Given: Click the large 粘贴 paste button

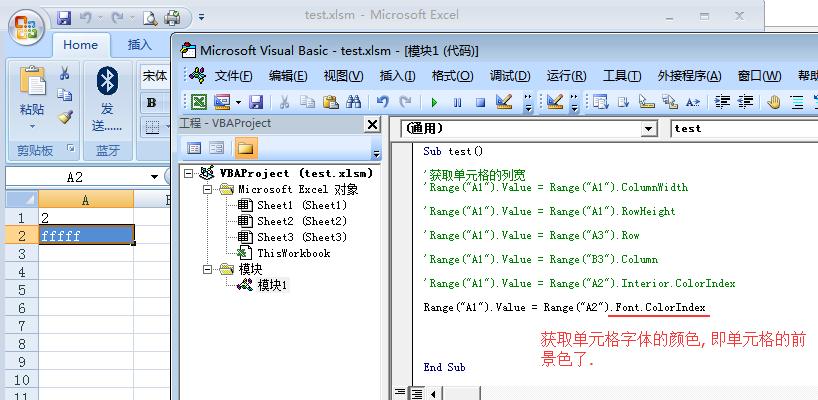Looking at the screenshot, I should tap(32, 90).
